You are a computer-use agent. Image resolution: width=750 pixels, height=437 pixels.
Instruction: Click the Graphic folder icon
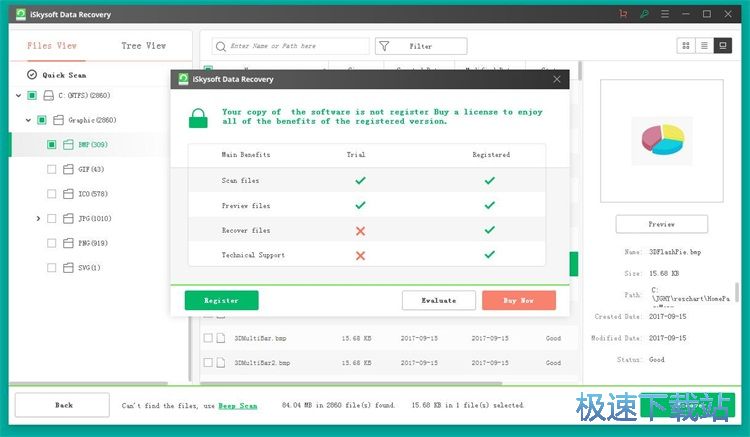pos(58,120)
